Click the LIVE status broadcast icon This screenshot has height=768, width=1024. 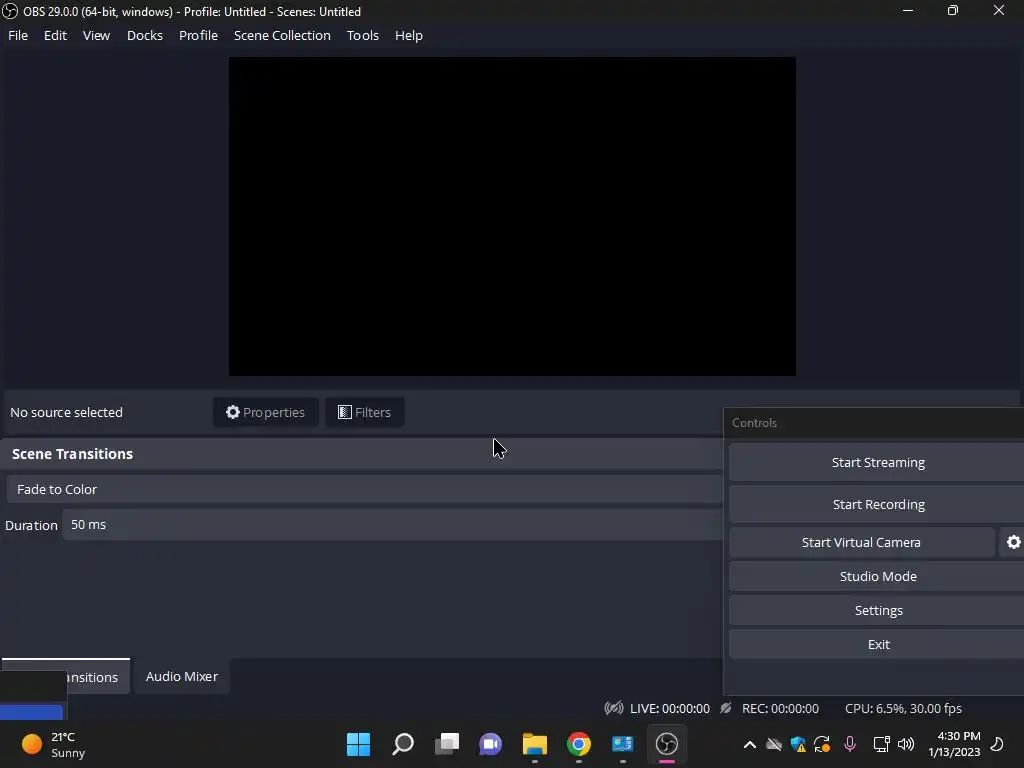tap(614, 708)
